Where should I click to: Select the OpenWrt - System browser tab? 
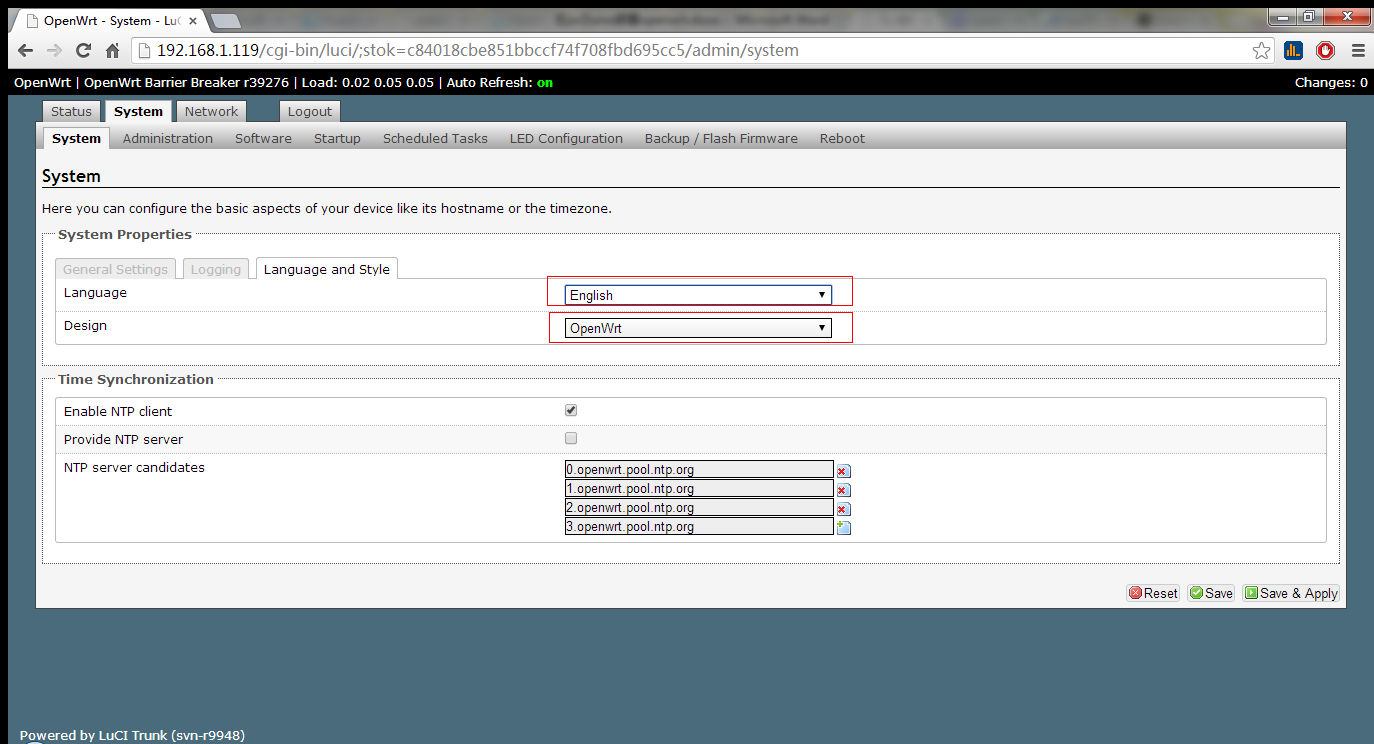[110, 20]
